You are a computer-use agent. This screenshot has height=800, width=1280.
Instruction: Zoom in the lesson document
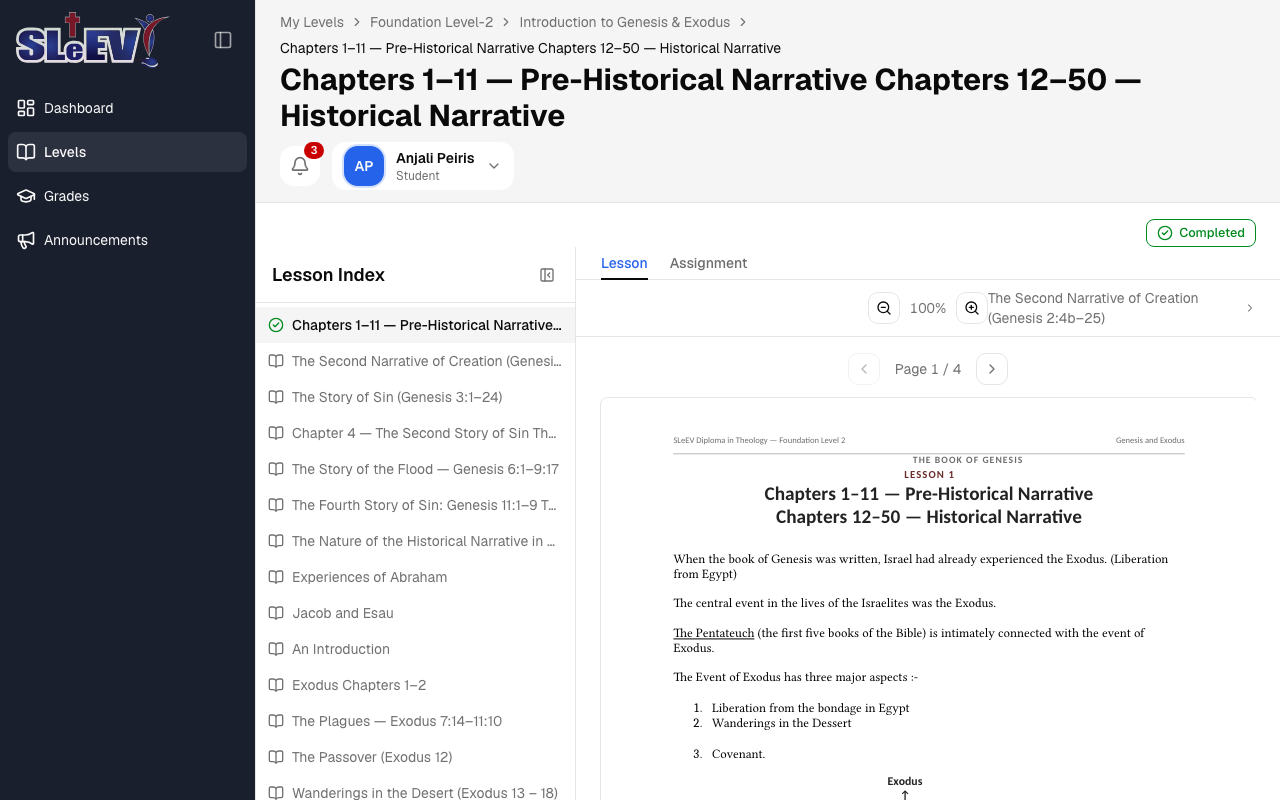[x=972, y=308]
